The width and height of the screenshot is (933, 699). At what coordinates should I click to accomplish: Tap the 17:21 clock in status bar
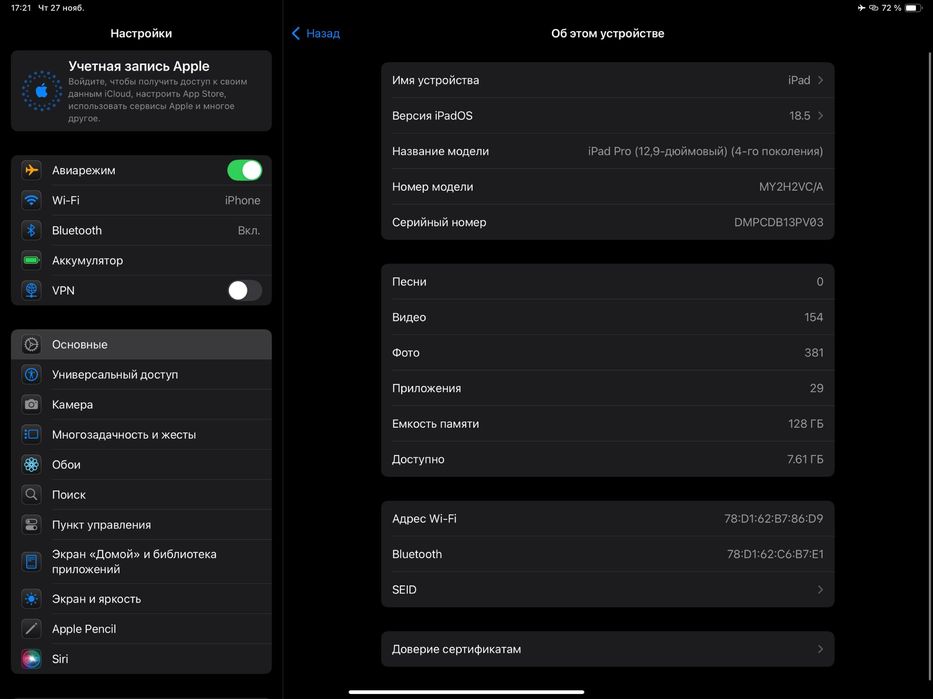point(21,8)
